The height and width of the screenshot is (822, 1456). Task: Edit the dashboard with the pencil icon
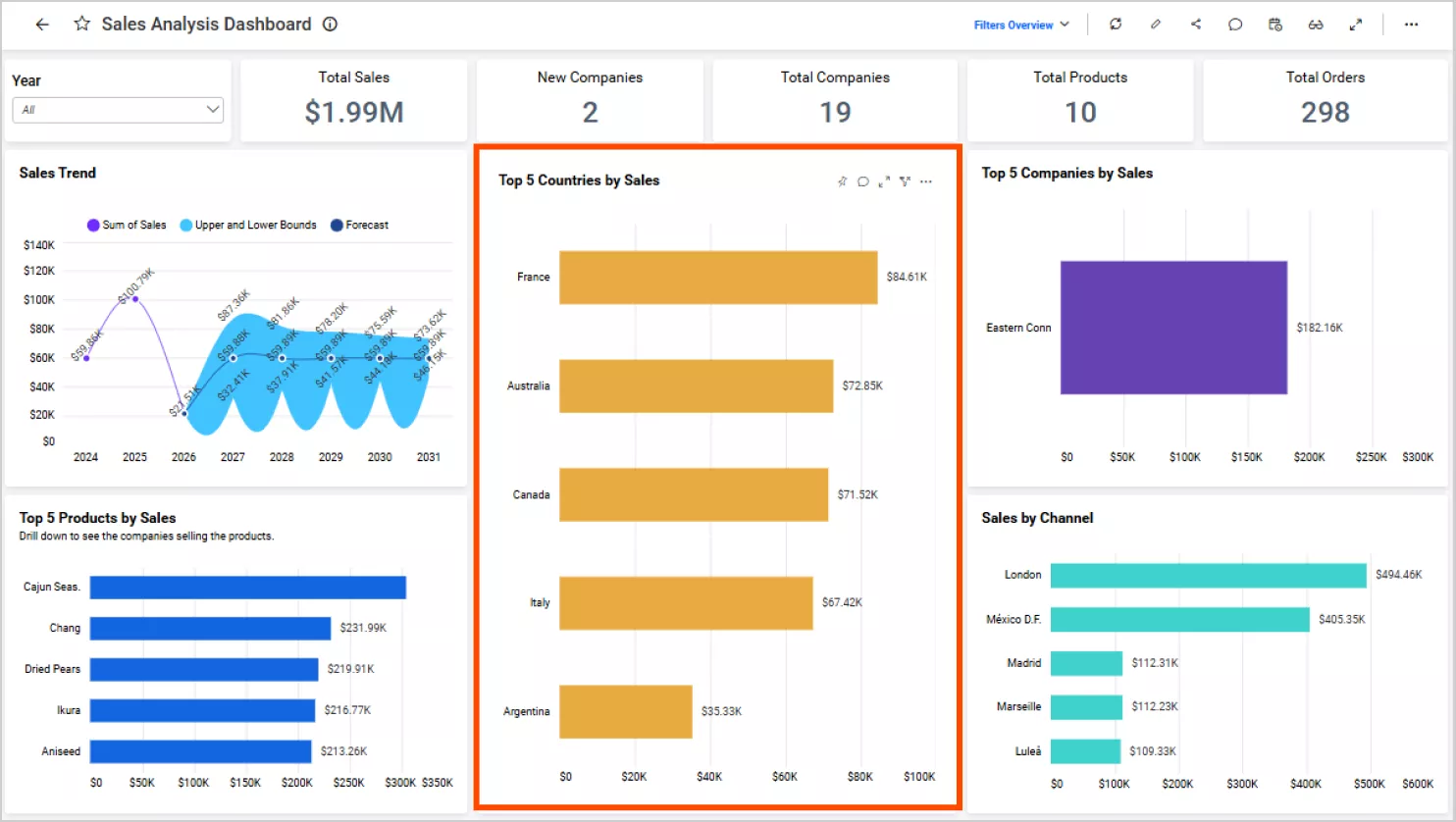click(x=1156, y=25)
